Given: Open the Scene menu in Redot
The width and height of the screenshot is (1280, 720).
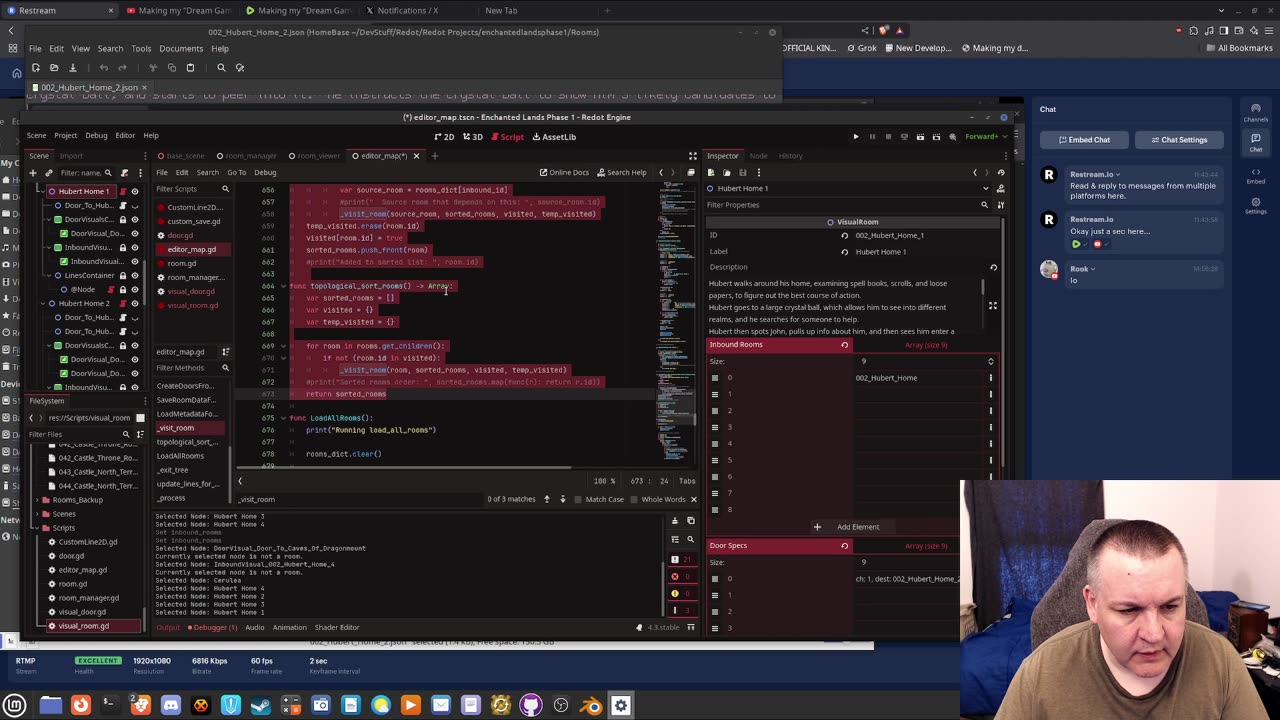Looking at the screenshot, I should [36, 136].
